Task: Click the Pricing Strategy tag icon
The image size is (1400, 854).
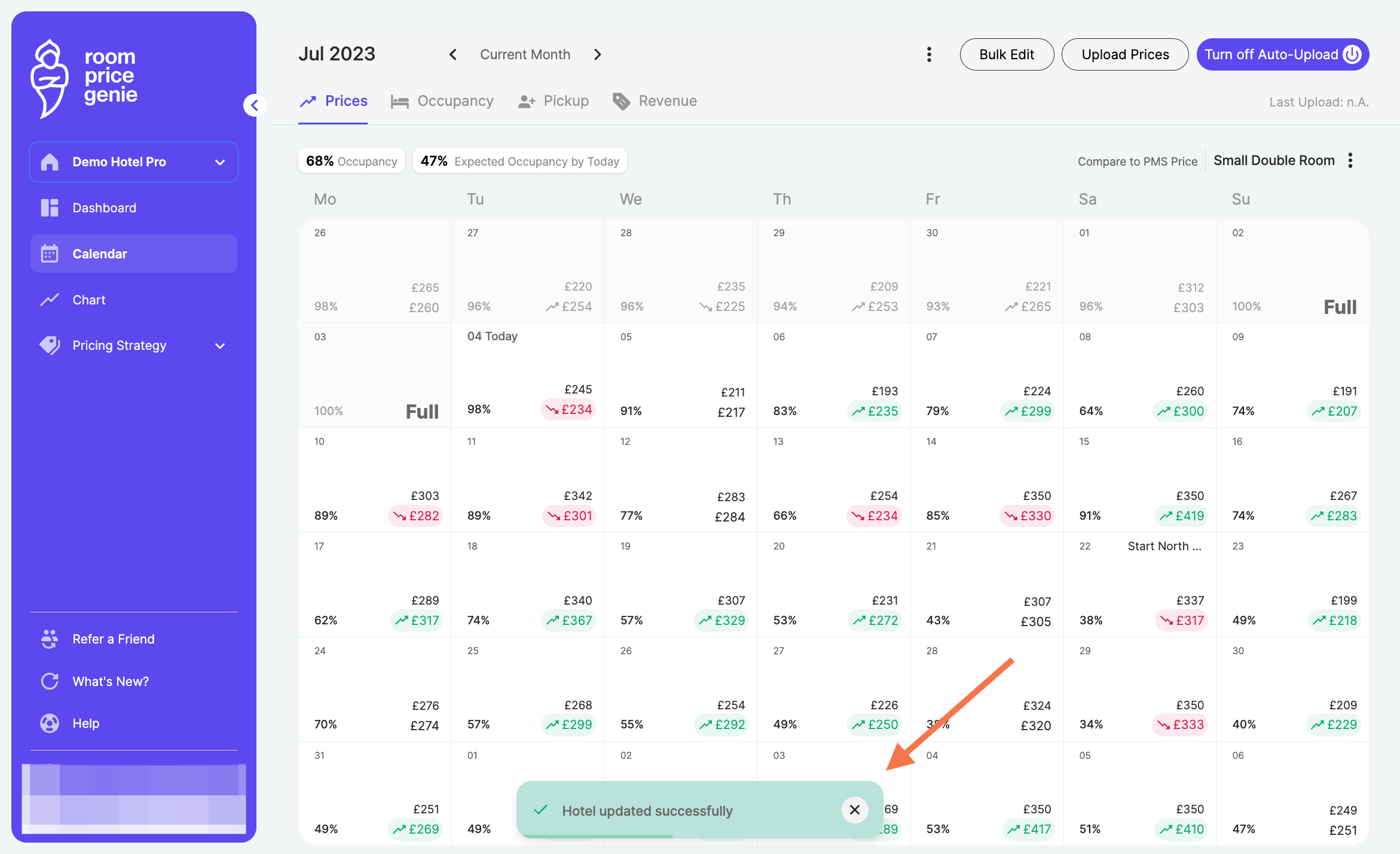Action: tap(50, 345)
